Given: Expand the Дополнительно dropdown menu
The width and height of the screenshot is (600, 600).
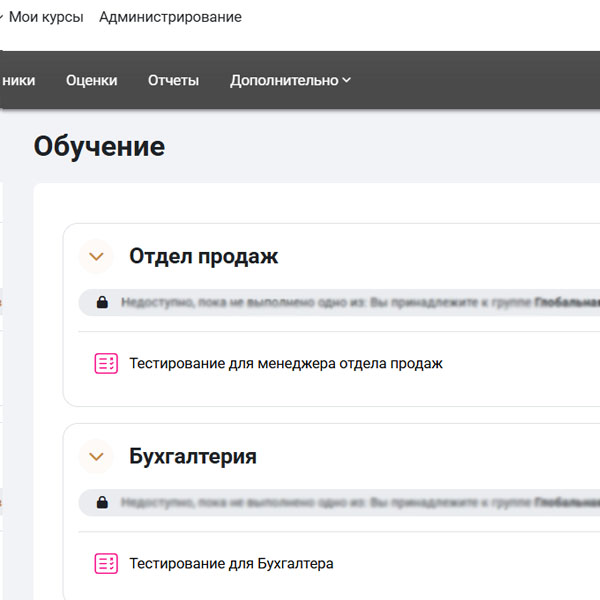Looking at the screenshot, I should tap(290, 80).
